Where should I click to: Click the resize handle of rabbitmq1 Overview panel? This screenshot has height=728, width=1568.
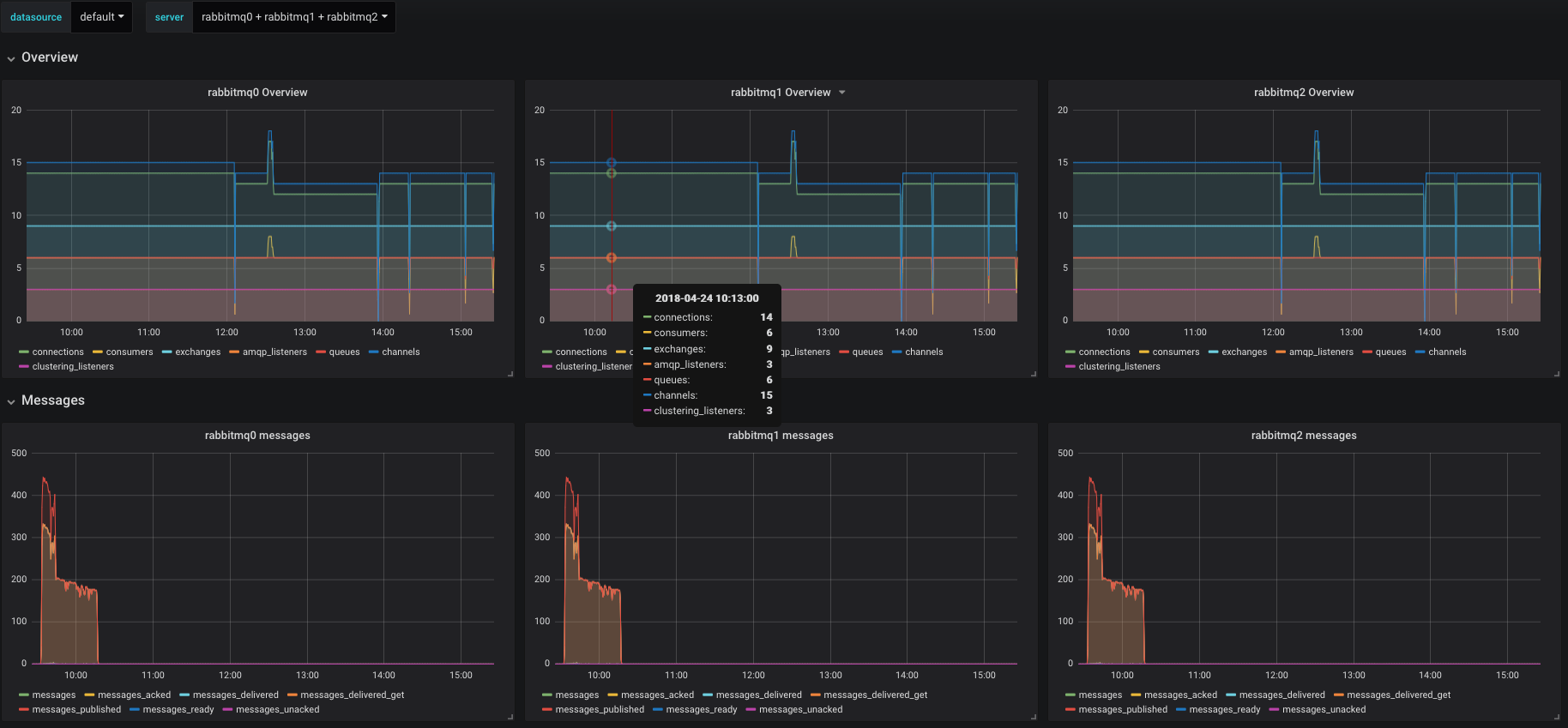tap(1034, 374)
